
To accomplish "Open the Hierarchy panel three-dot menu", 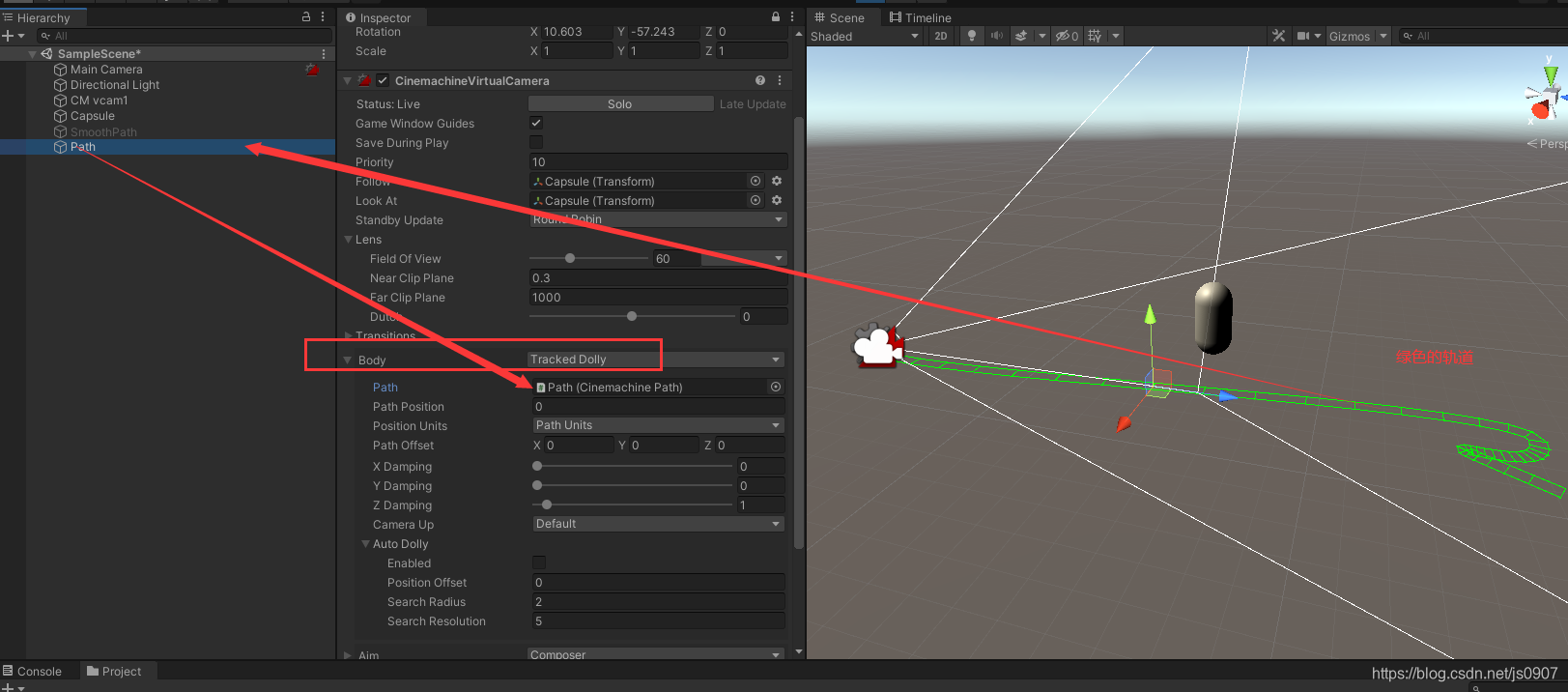I will click(323, 16).
